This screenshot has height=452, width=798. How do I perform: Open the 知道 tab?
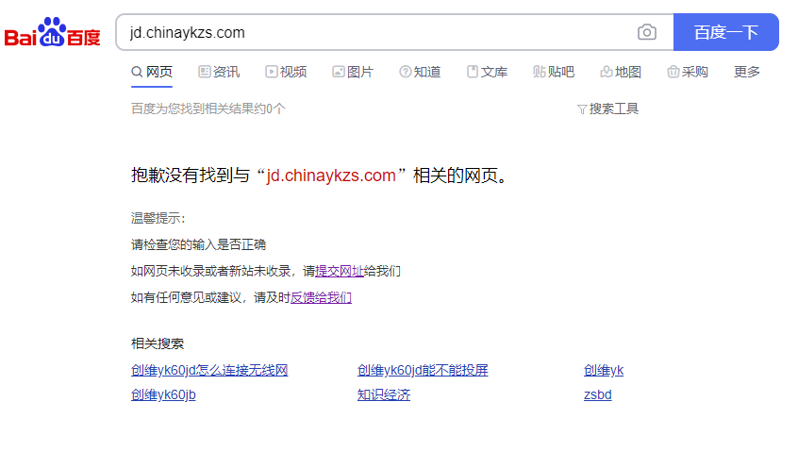(x=420, y=72)
